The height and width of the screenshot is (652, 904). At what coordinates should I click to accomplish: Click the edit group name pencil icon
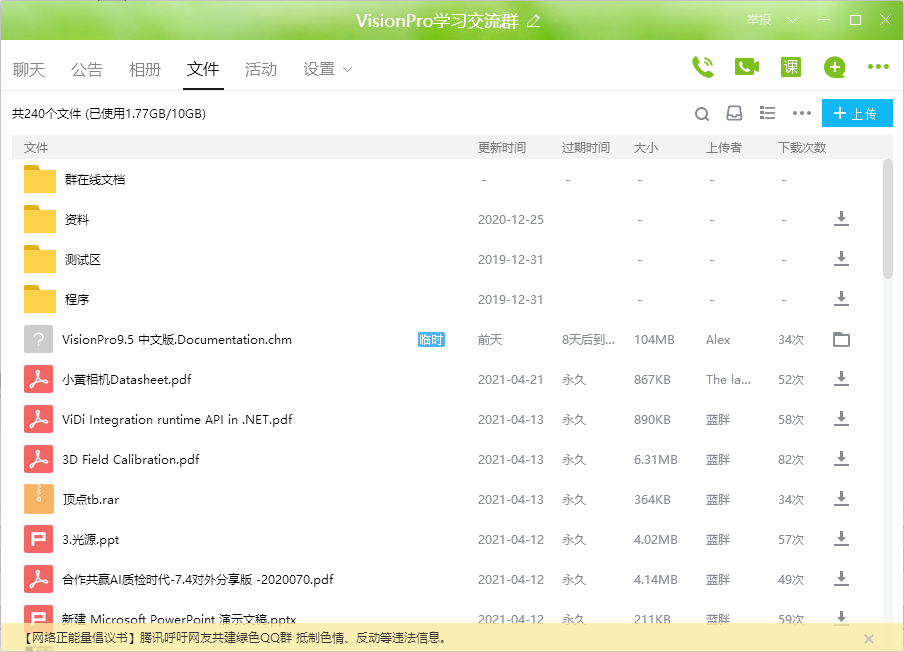point(533,21)
